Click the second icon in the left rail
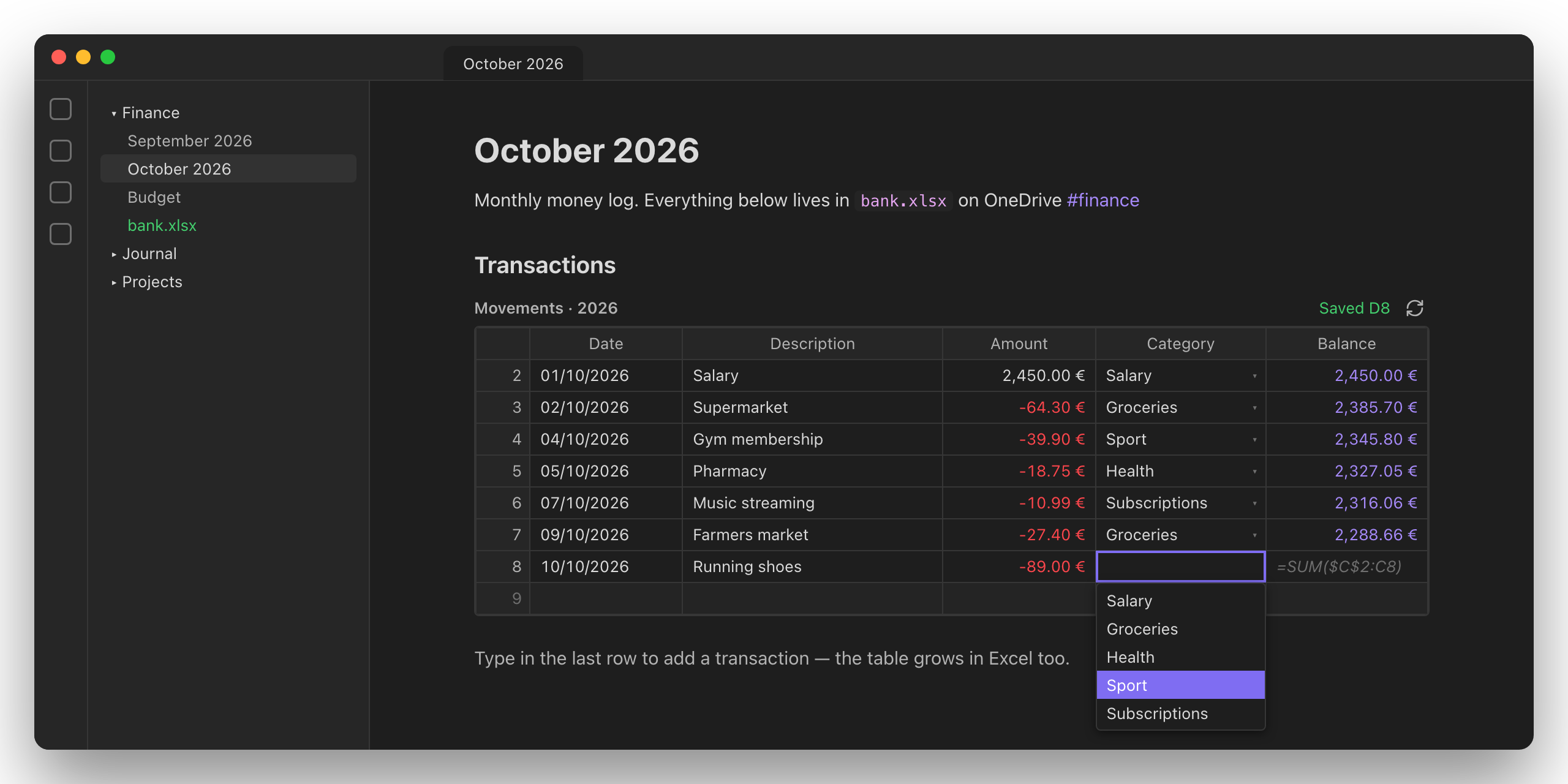The height and width of the screenshot is (784, 1568). tap(61, 151)
